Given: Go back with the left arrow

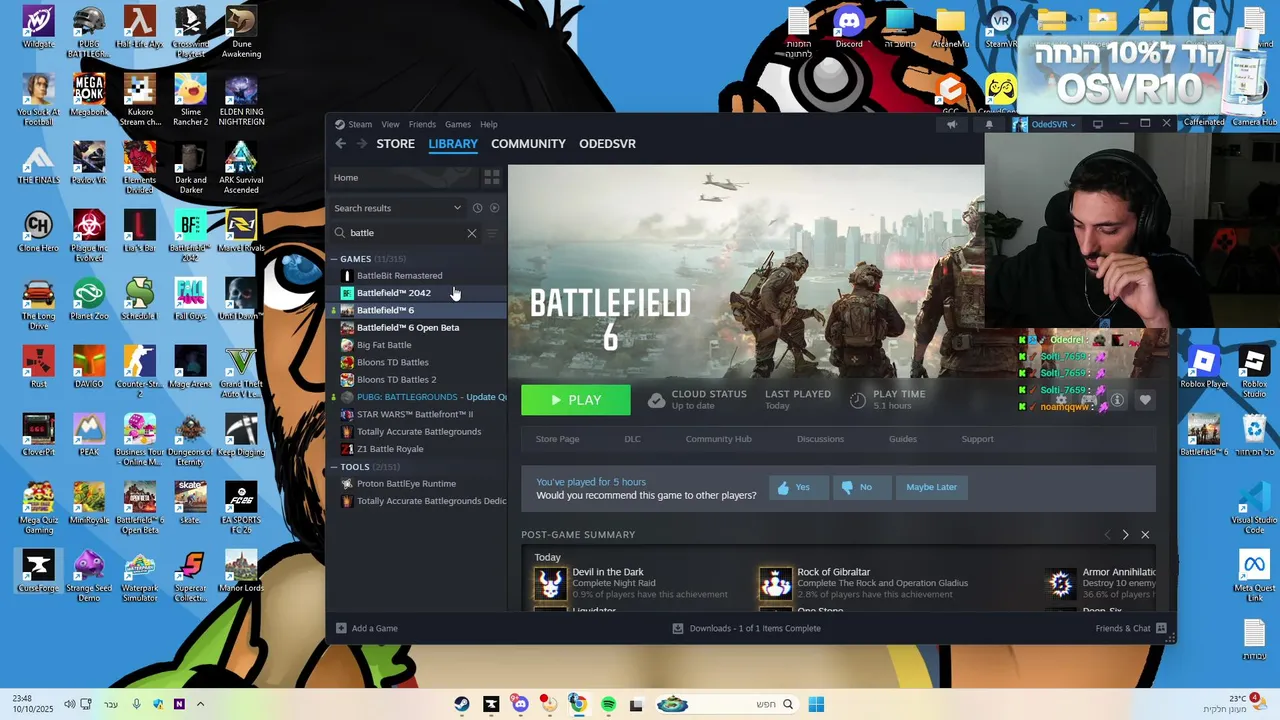Looking at the screenshot, I should (x=341, y=144).
